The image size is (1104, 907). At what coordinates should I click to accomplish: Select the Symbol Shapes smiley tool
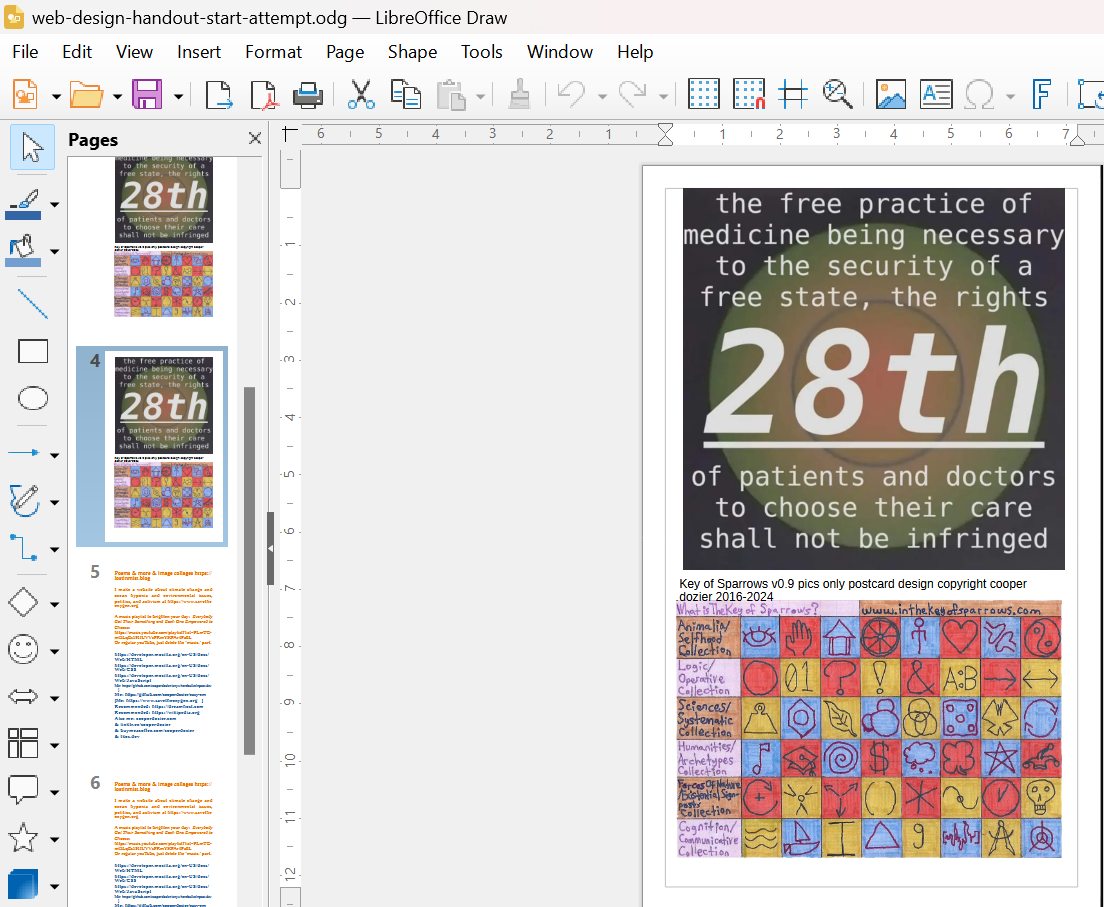coord(23,649)
